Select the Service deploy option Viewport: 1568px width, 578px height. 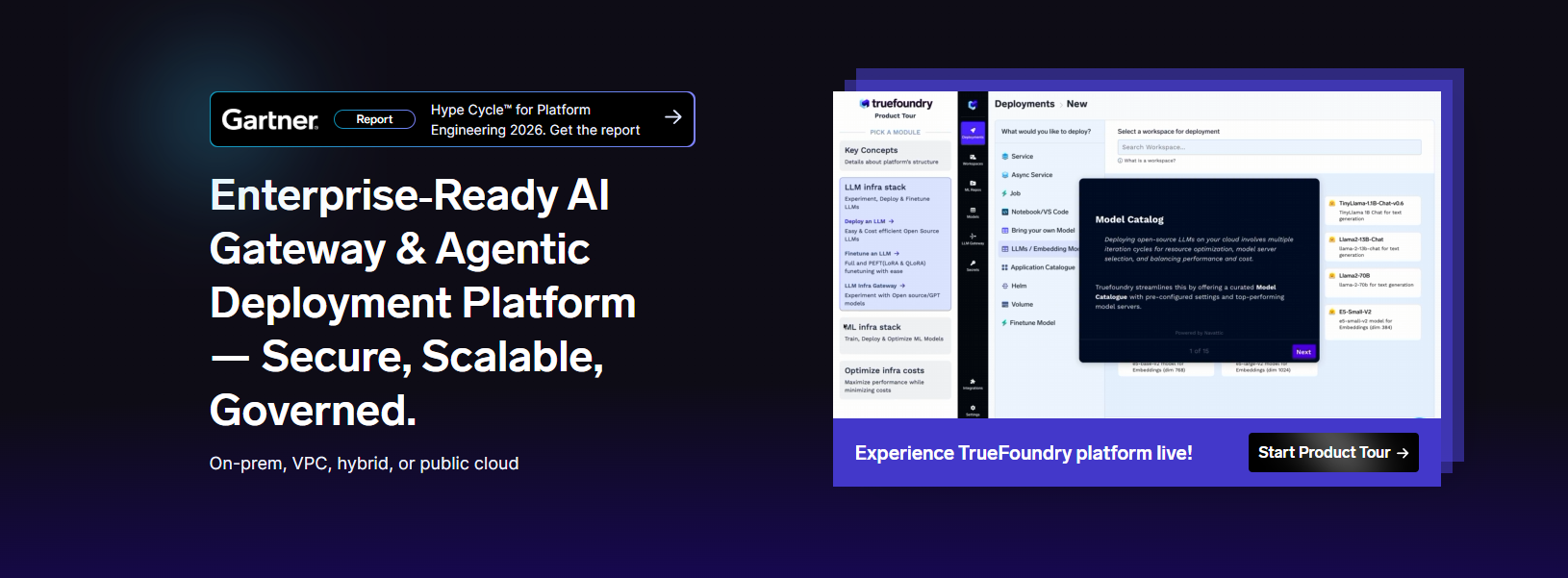[x=1018, y=156]
